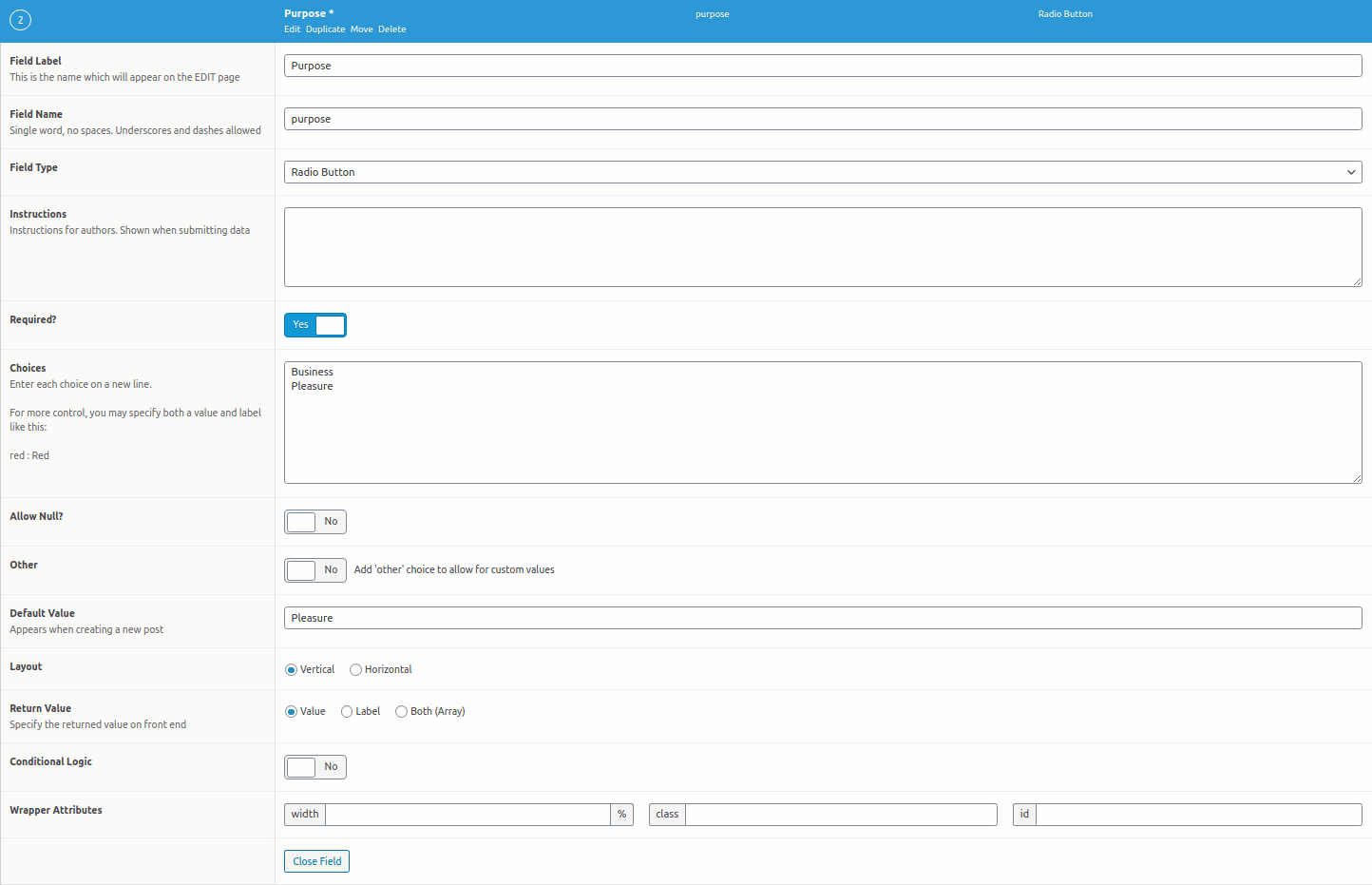The width and height of the screenshot is (1372, 885).
Task: Click the Close Field button
Action: coord(316,860)
